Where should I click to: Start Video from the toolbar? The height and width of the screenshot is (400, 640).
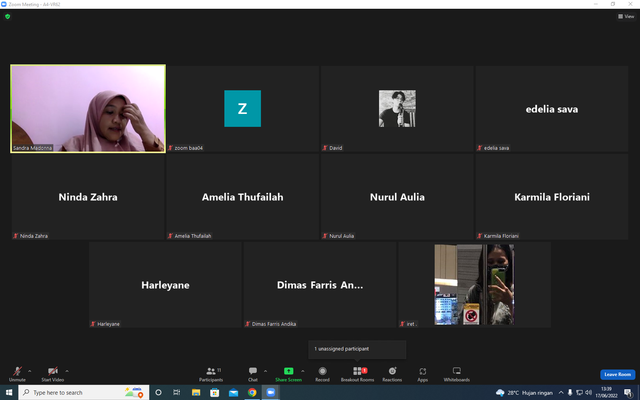[x=53, y=373]
